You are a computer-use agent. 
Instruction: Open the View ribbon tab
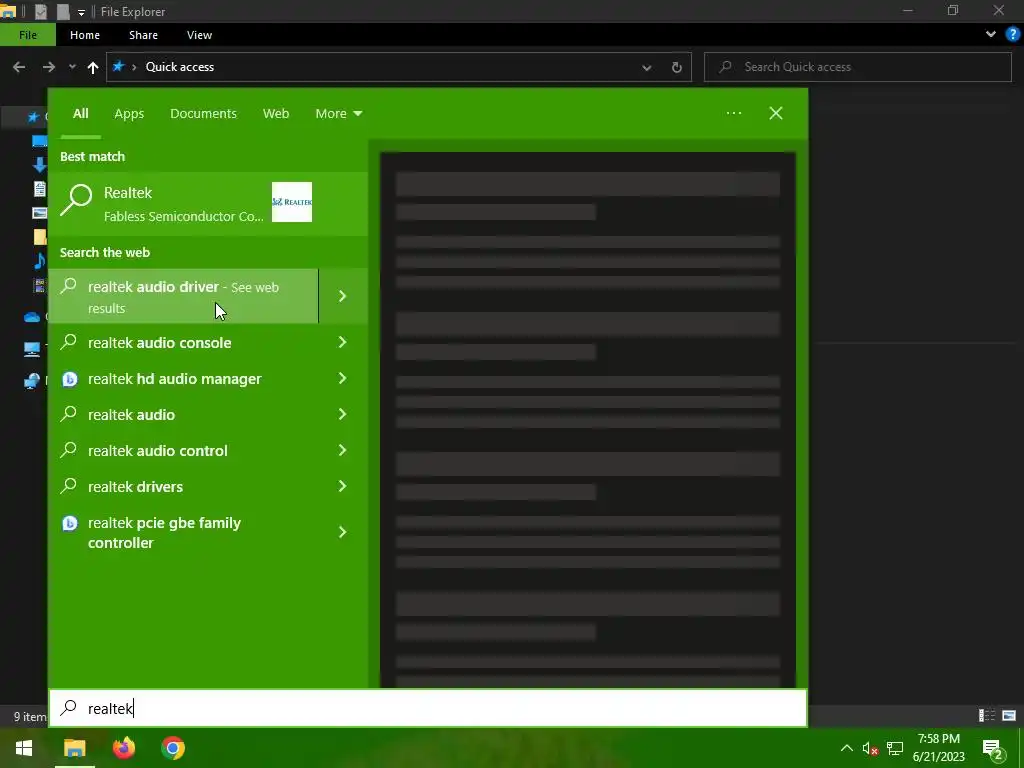[199, 35]
